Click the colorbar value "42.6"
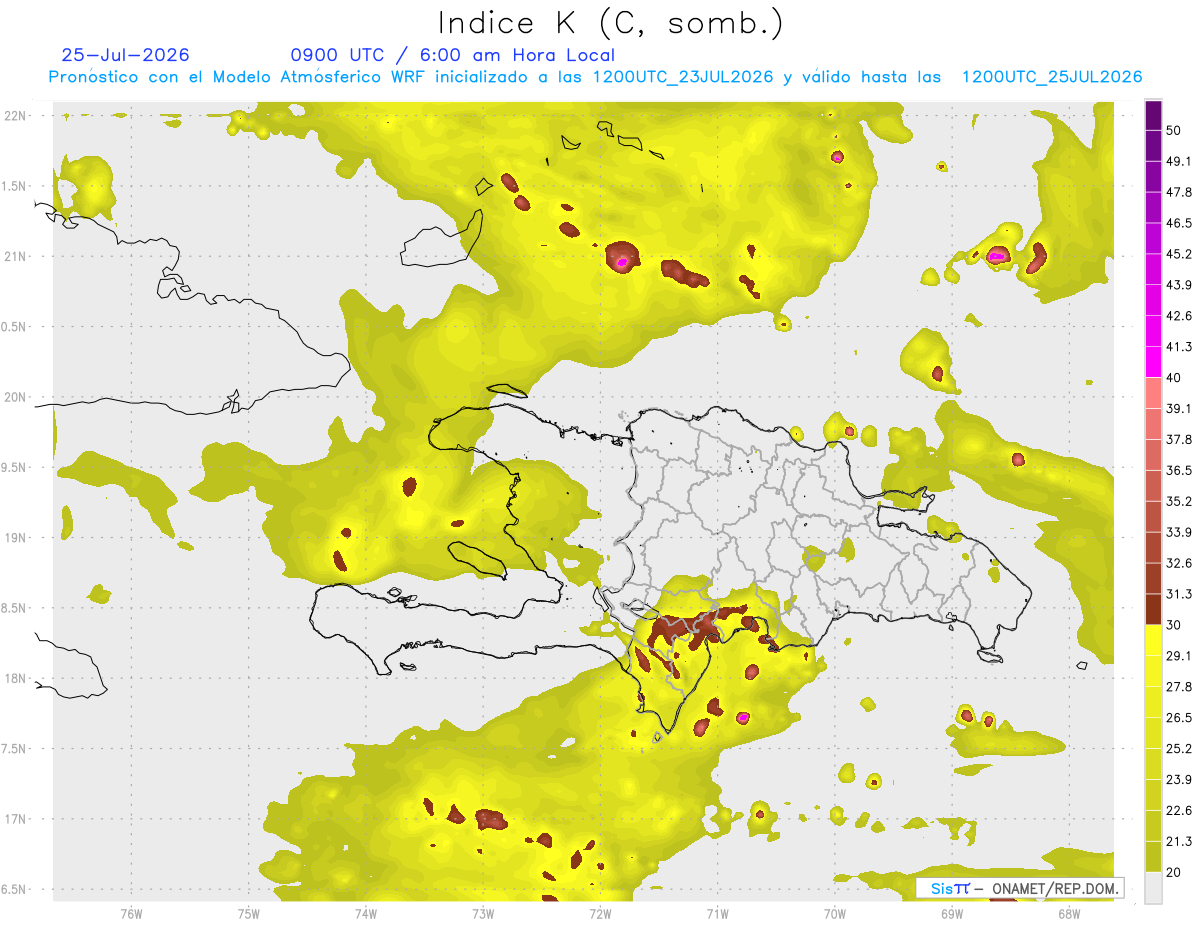The image size is (1200, 927). 1179,316
